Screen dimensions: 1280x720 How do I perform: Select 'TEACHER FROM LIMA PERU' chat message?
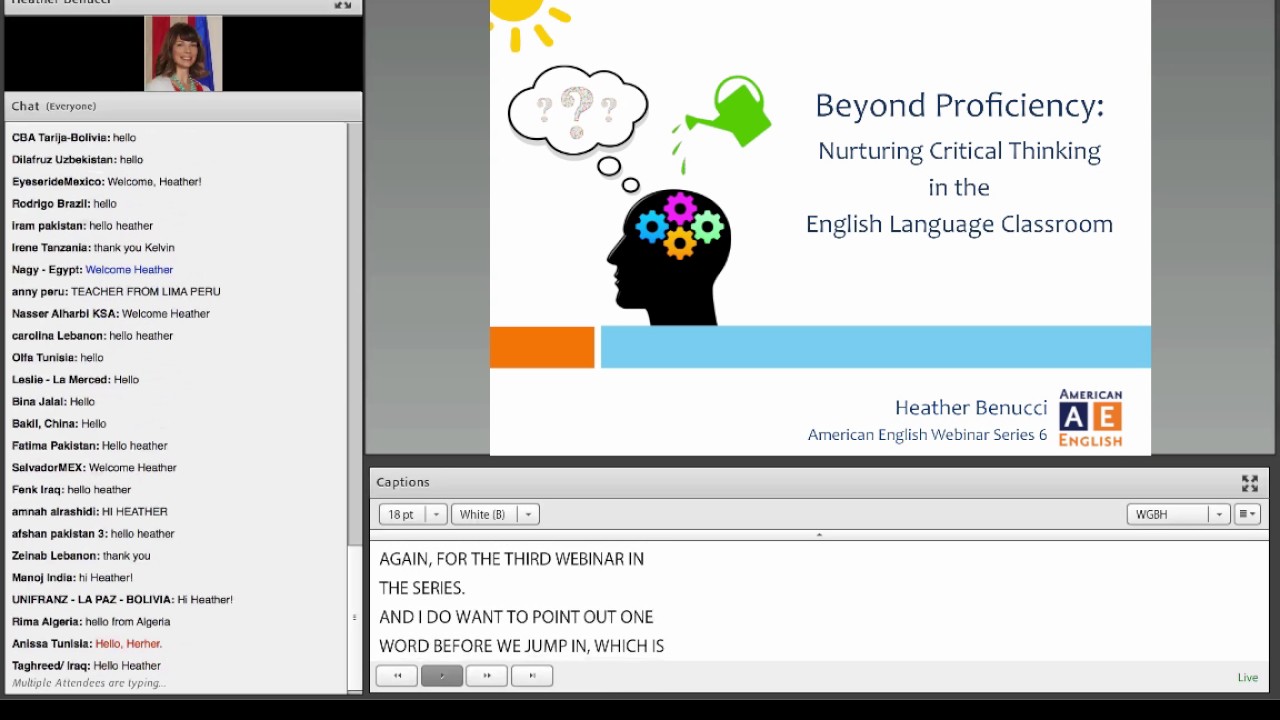point(146,292)
